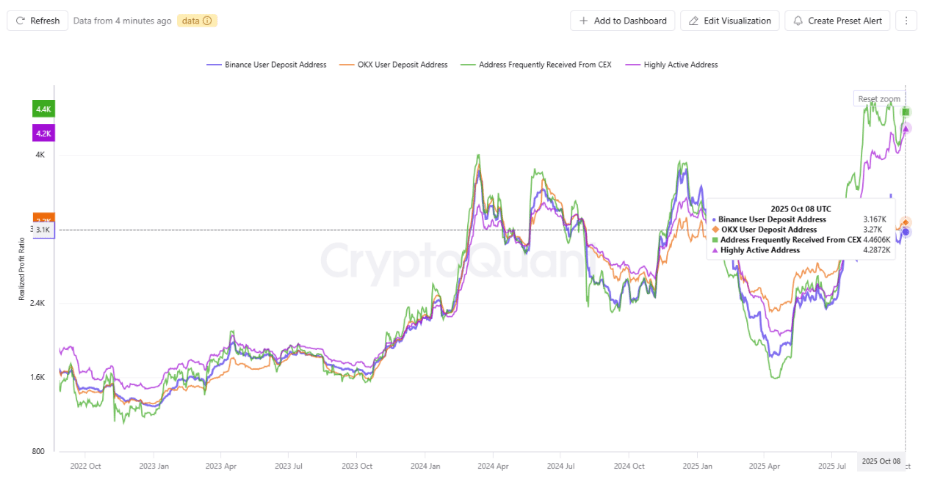Click the purple 4.2K axis value label
The image size is (925, 495).
[x=43, y=132]
